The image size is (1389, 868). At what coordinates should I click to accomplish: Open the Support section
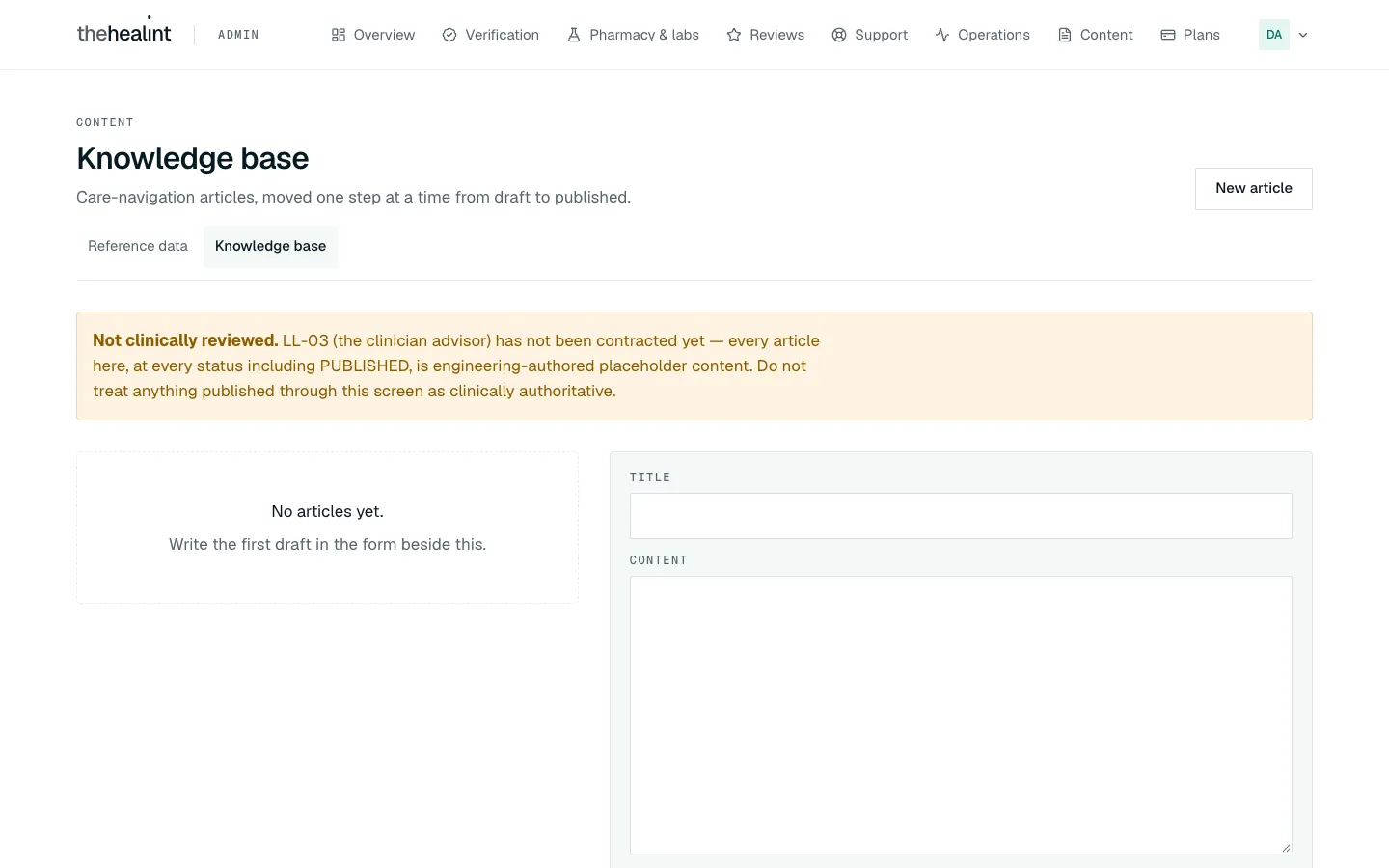(870, 35)
